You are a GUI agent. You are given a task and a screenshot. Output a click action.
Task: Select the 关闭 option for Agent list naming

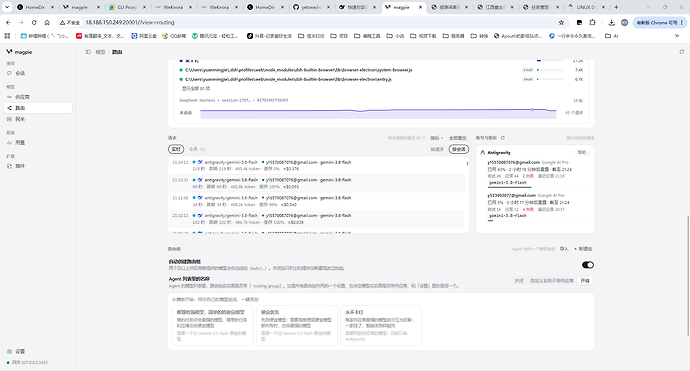click(519, 280)
